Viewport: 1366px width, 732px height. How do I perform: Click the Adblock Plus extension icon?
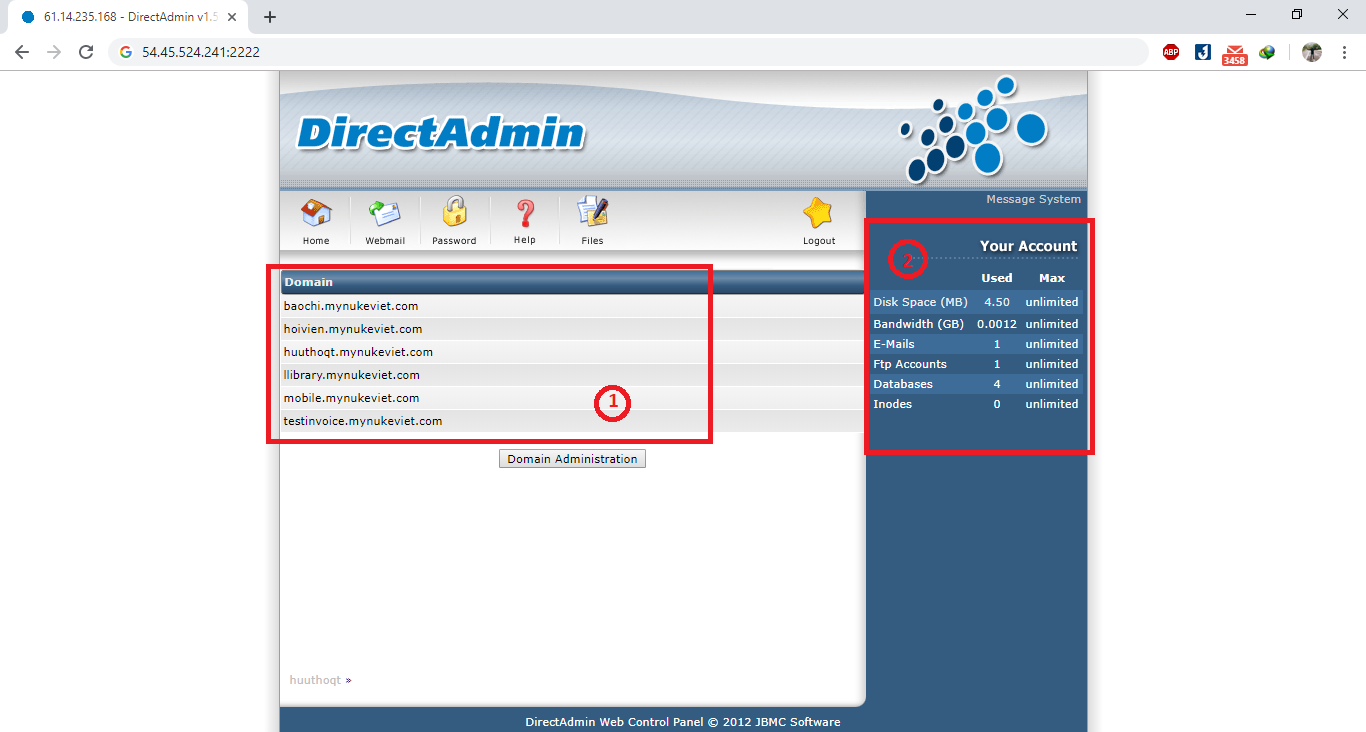pos(1171,52)
